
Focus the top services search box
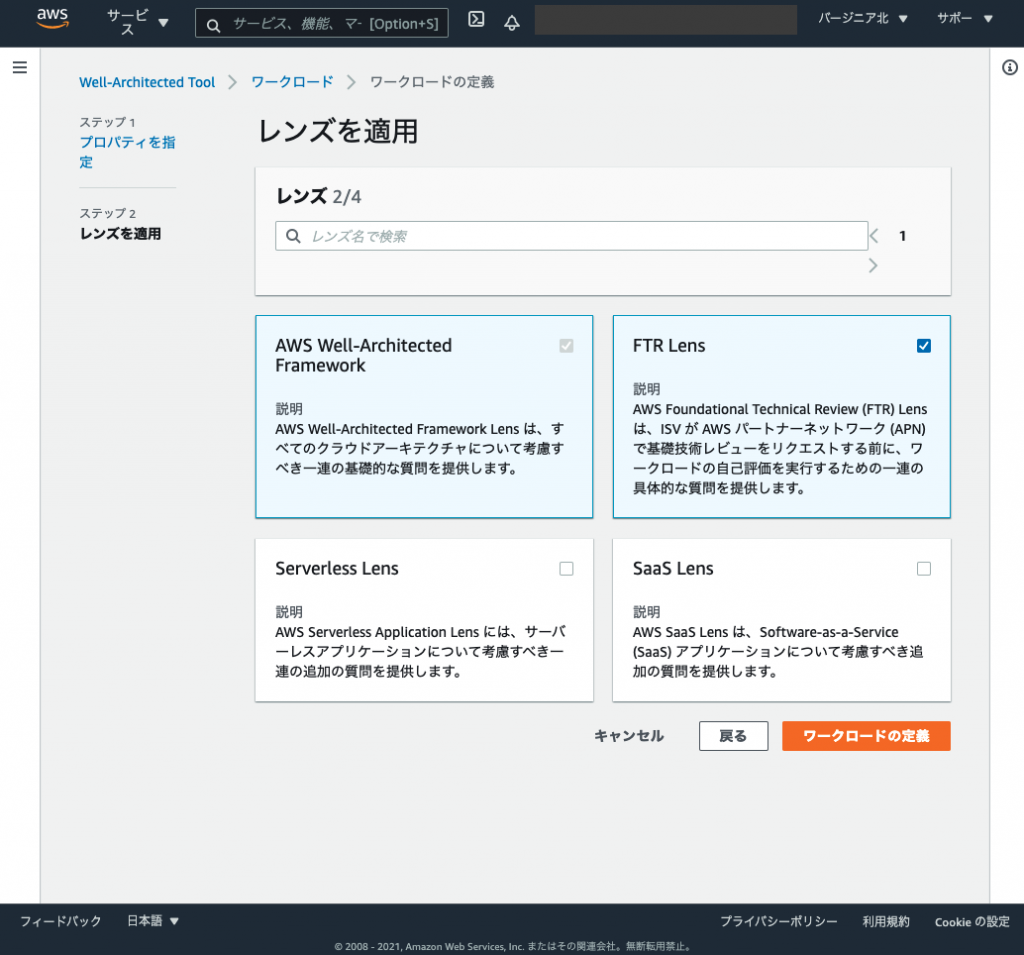coord(322,24)
